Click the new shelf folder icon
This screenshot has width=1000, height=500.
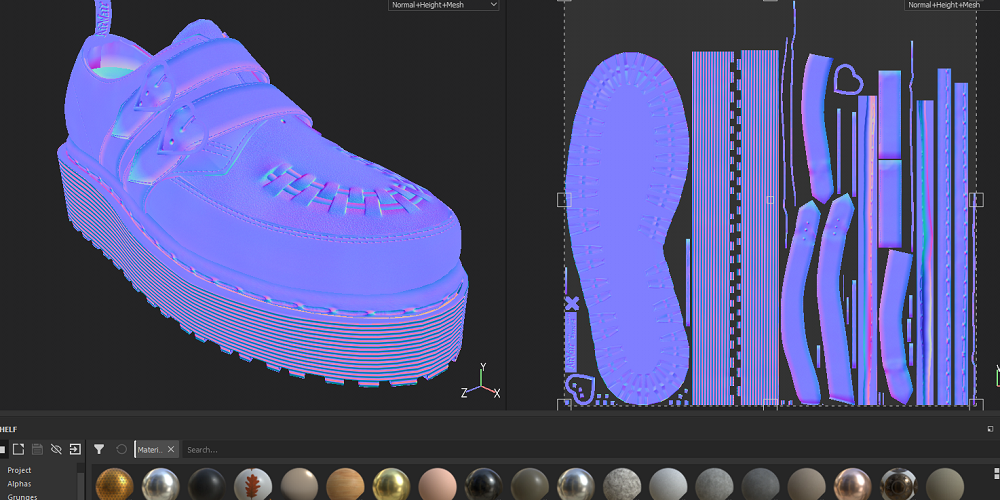click(x=18, y=450)
